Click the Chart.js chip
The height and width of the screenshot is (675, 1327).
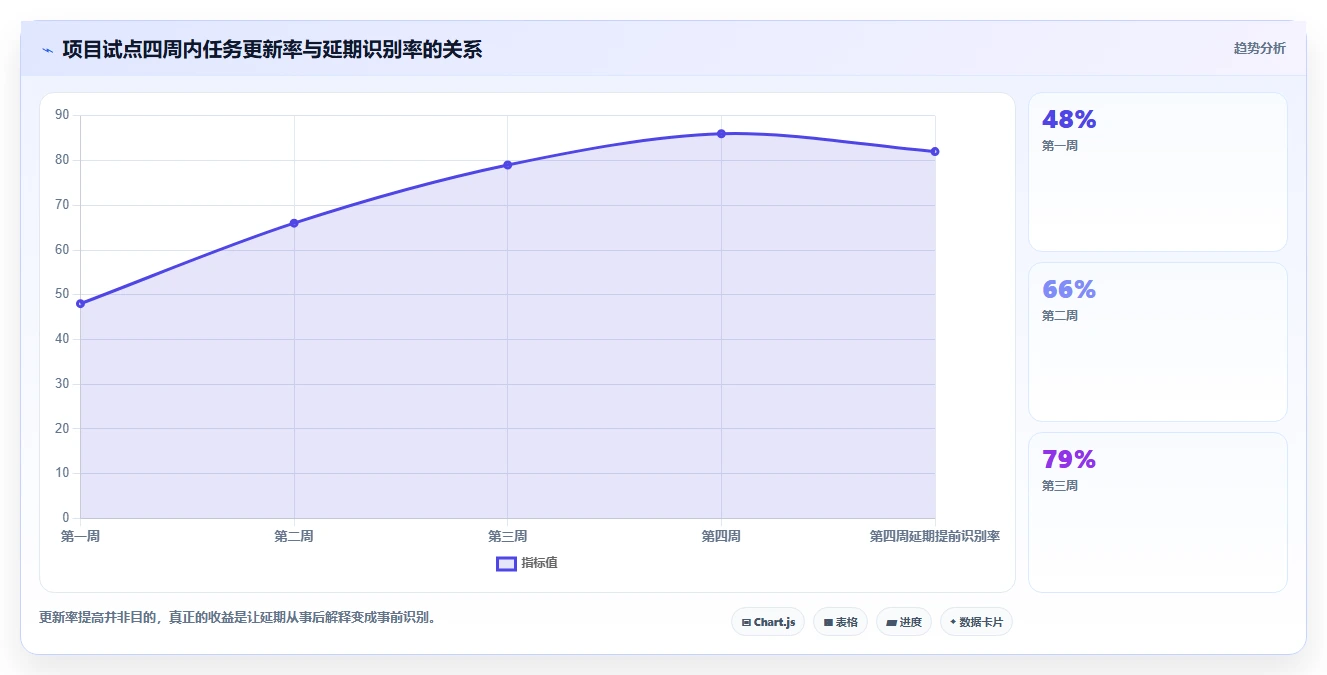(768, 622)
